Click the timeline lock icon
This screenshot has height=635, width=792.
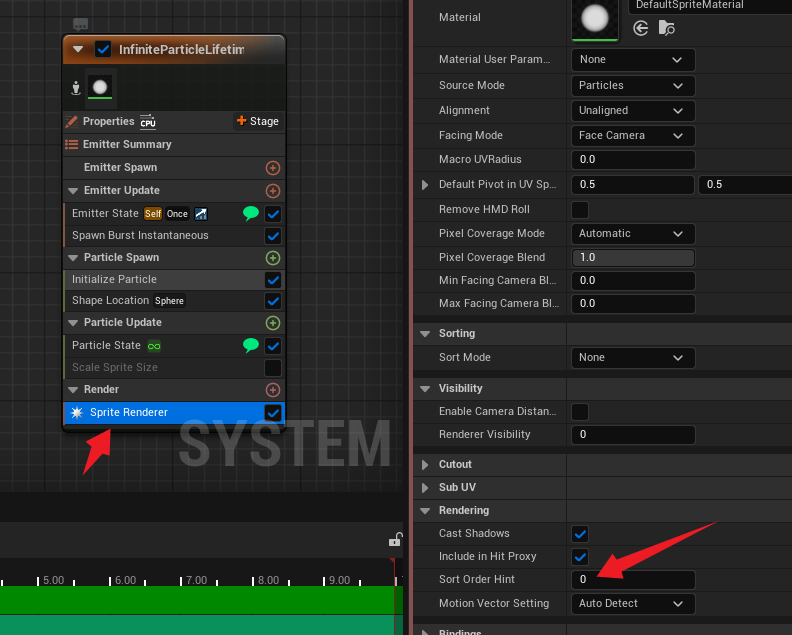point(395,541)
